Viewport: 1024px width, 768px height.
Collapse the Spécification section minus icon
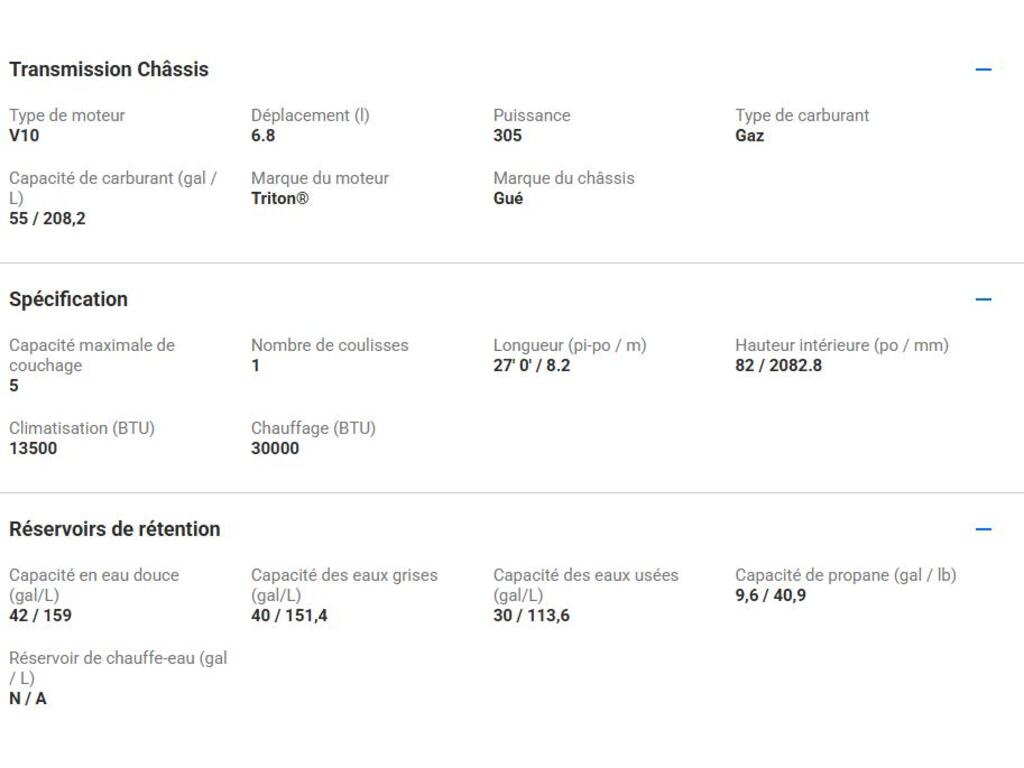tap(983, 299)
